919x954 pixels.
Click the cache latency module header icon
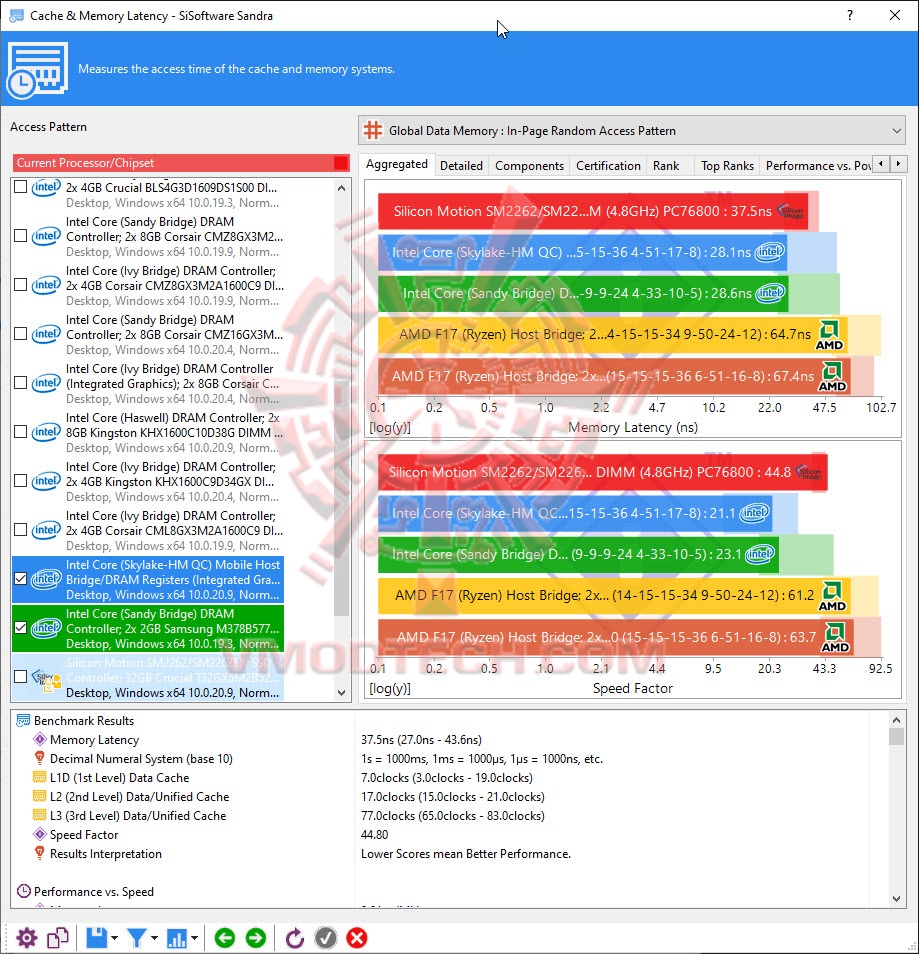(x=37, y=70)
